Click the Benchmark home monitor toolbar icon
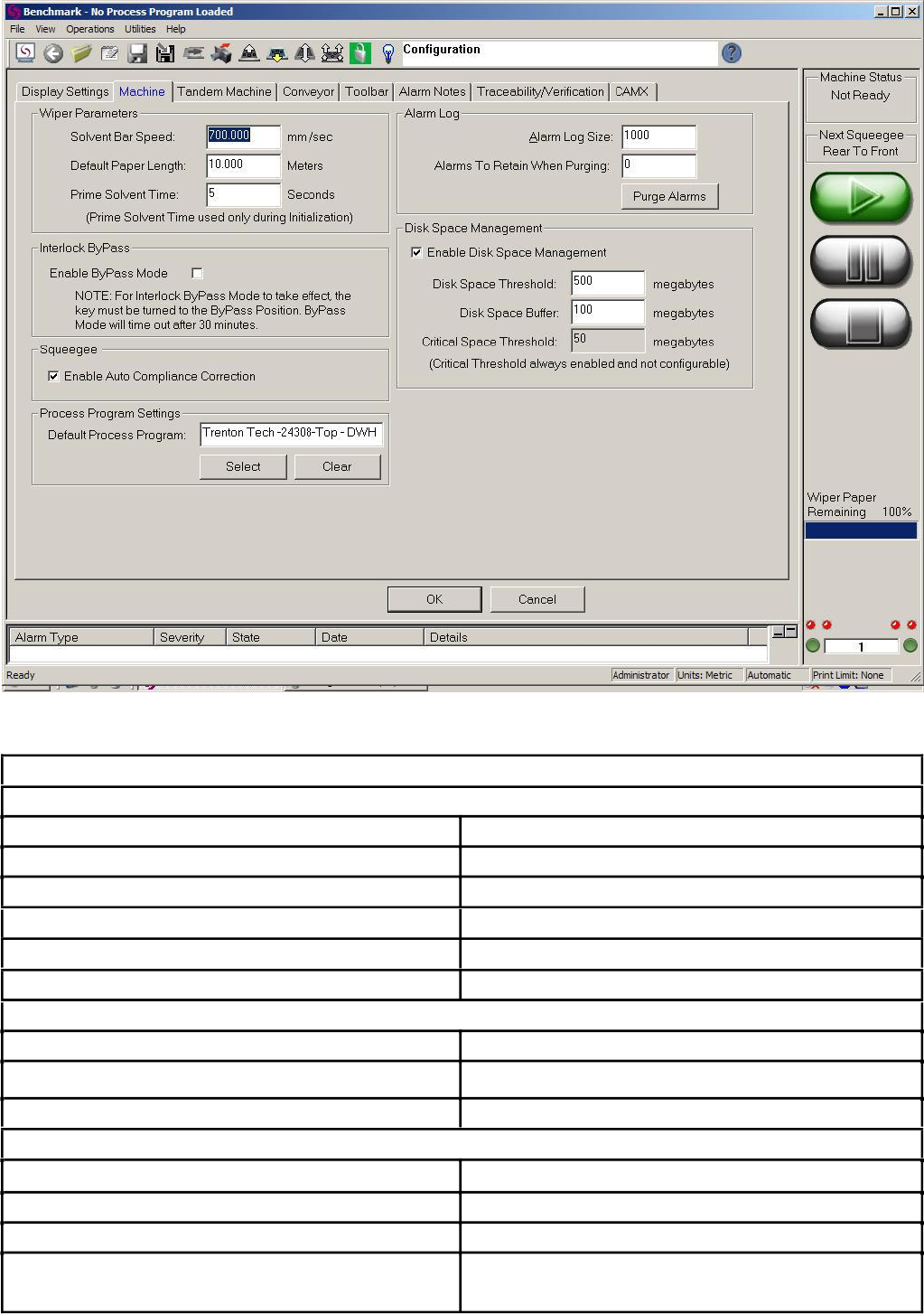Screen dimensions: 924x1314 pyautogui.click(x=25, y=53)
